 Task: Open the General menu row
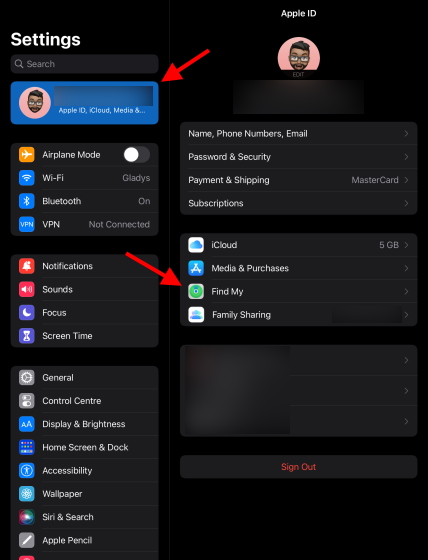[x=85, y=378]
